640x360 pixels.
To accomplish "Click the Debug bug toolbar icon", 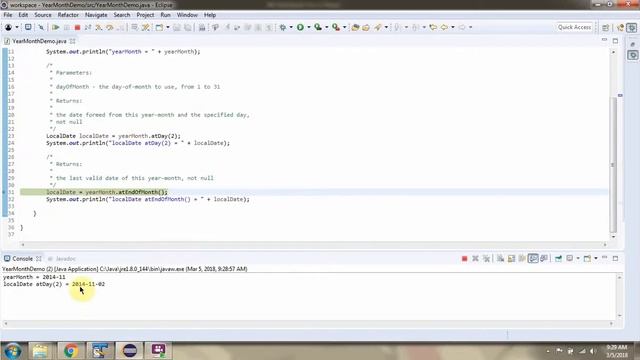I will 282,27.
